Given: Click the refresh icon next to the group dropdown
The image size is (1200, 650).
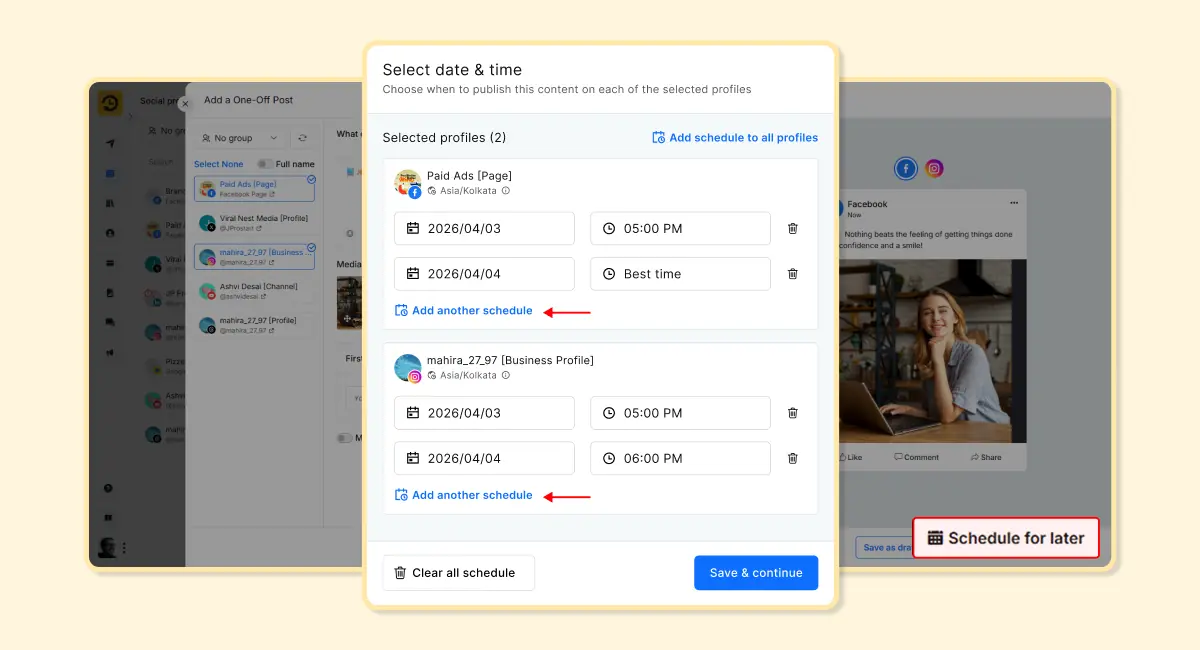Looking at the screenshot, I should tap(302, 138).
